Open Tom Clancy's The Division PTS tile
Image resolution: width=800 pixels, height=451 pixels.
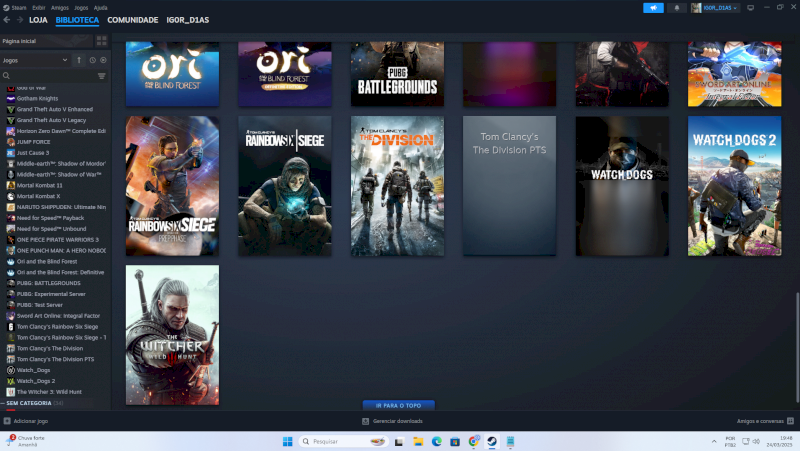pos(510,186)
